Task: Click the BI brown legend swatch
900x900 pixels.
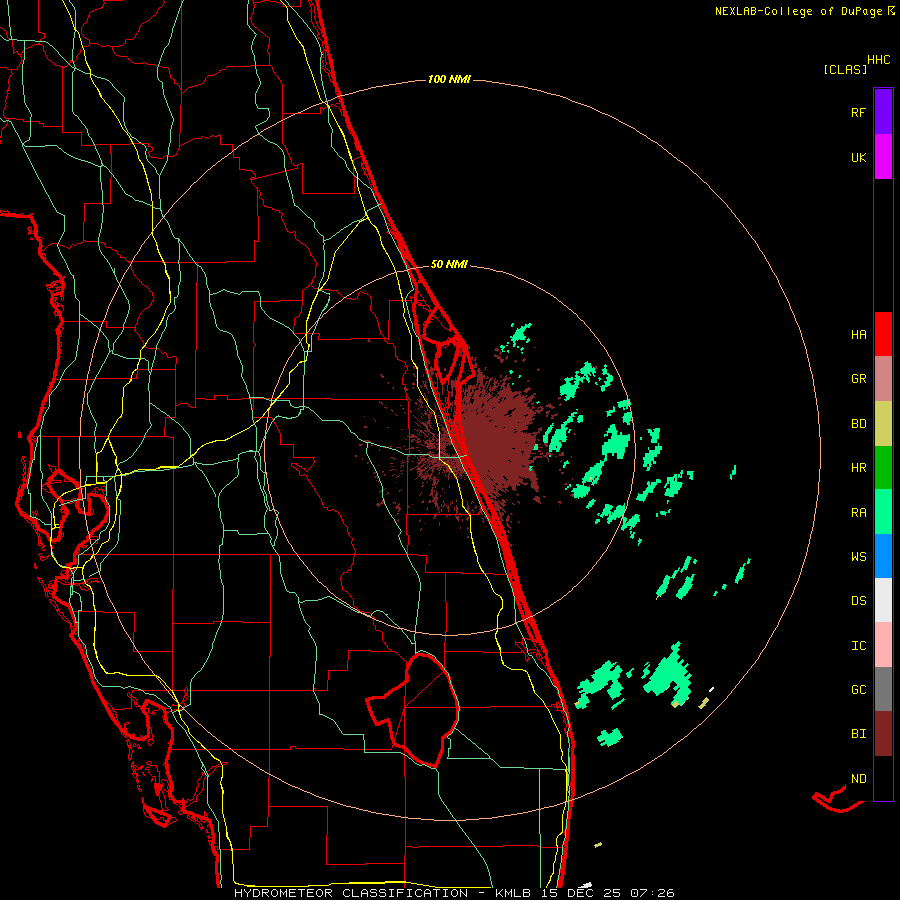Action: point(883,734)
